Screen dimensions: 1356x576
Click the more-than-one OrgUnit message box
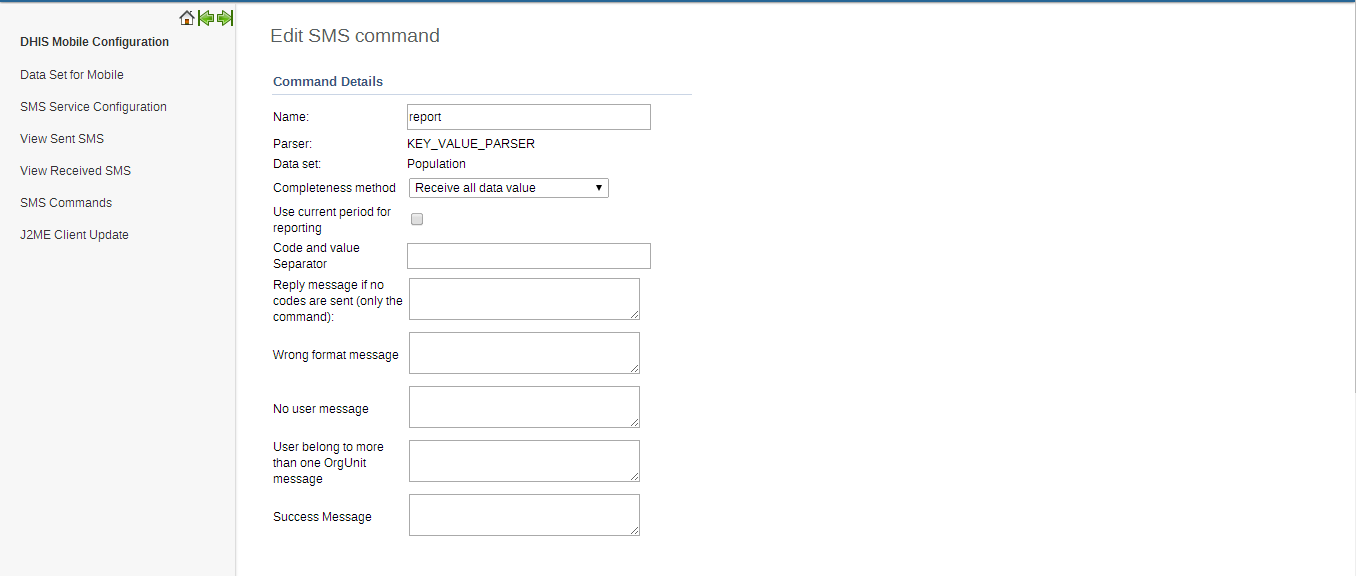524,461
